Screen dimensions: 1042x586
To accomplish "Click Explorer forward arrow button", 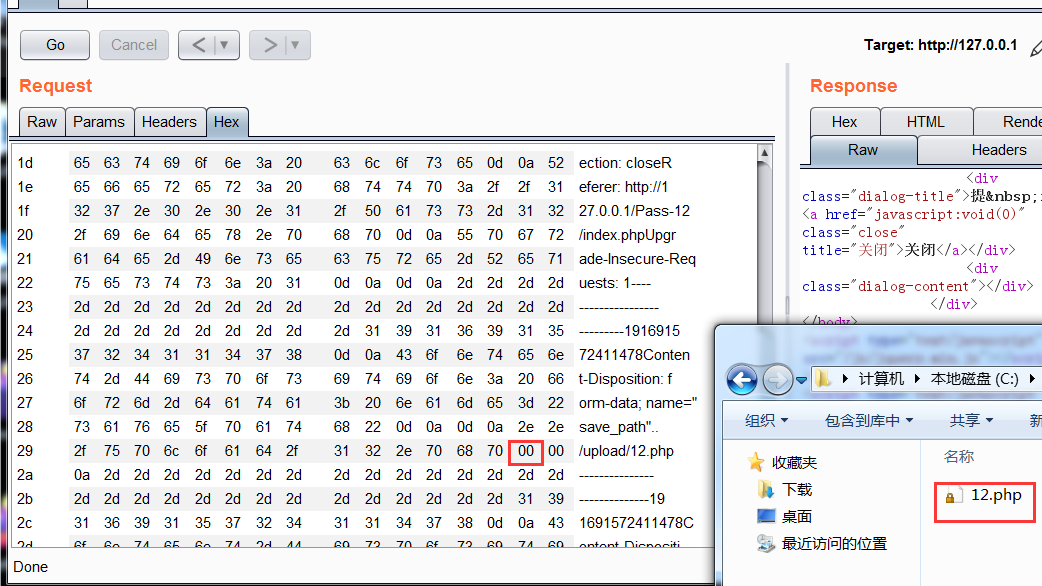I will point(777,380).
